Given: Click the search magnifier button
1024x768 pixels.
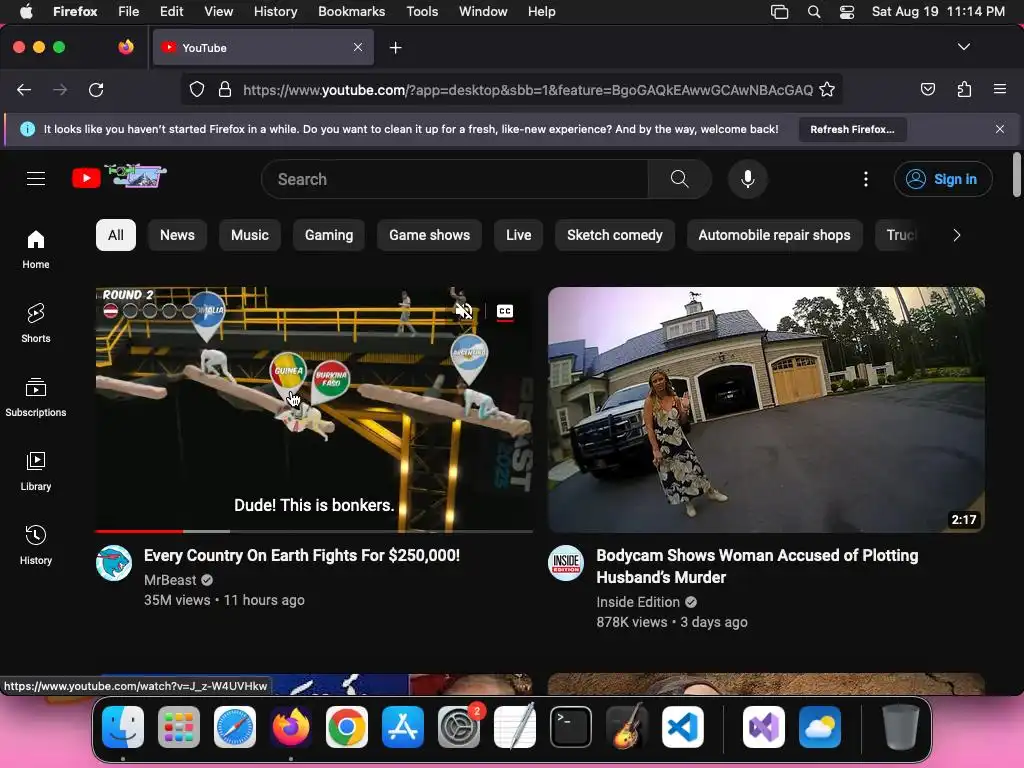Looking at the screenshot, I should 679,179.
